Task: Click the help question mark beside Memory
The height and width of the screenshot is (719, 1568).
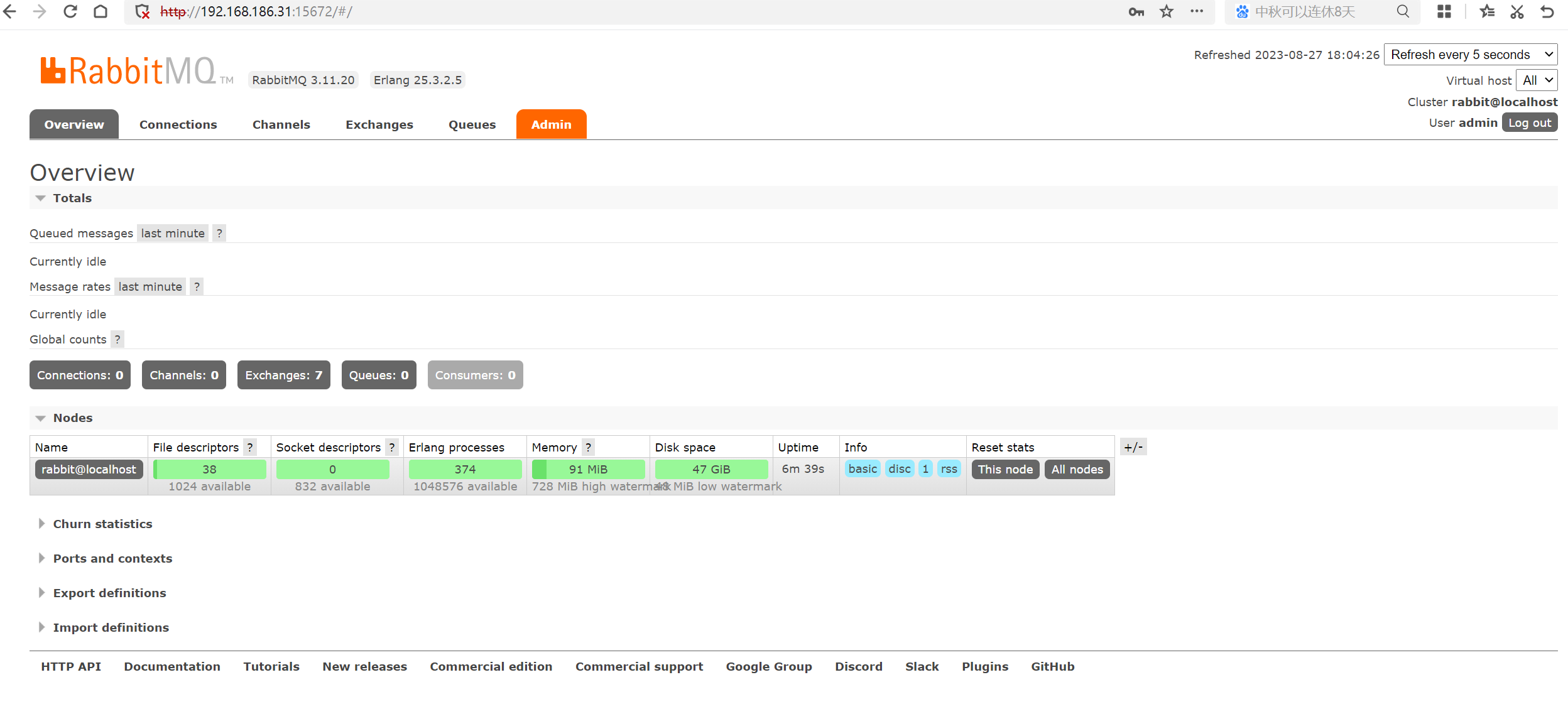Action: tap(588, 447)
